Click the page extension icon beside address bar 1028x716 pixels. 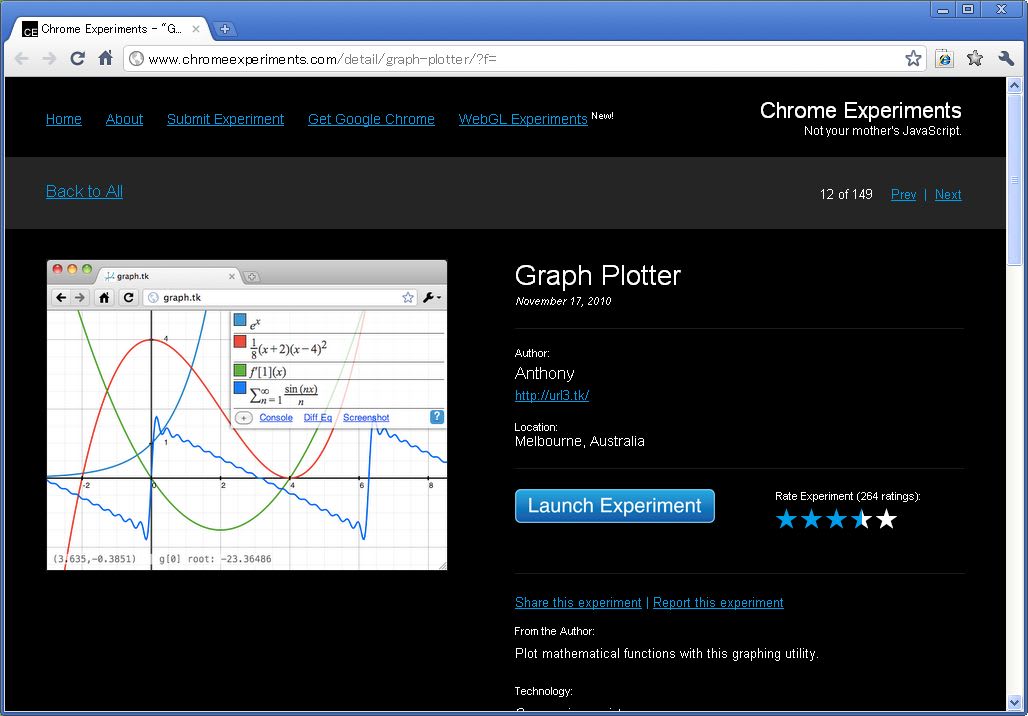point(944,59)
